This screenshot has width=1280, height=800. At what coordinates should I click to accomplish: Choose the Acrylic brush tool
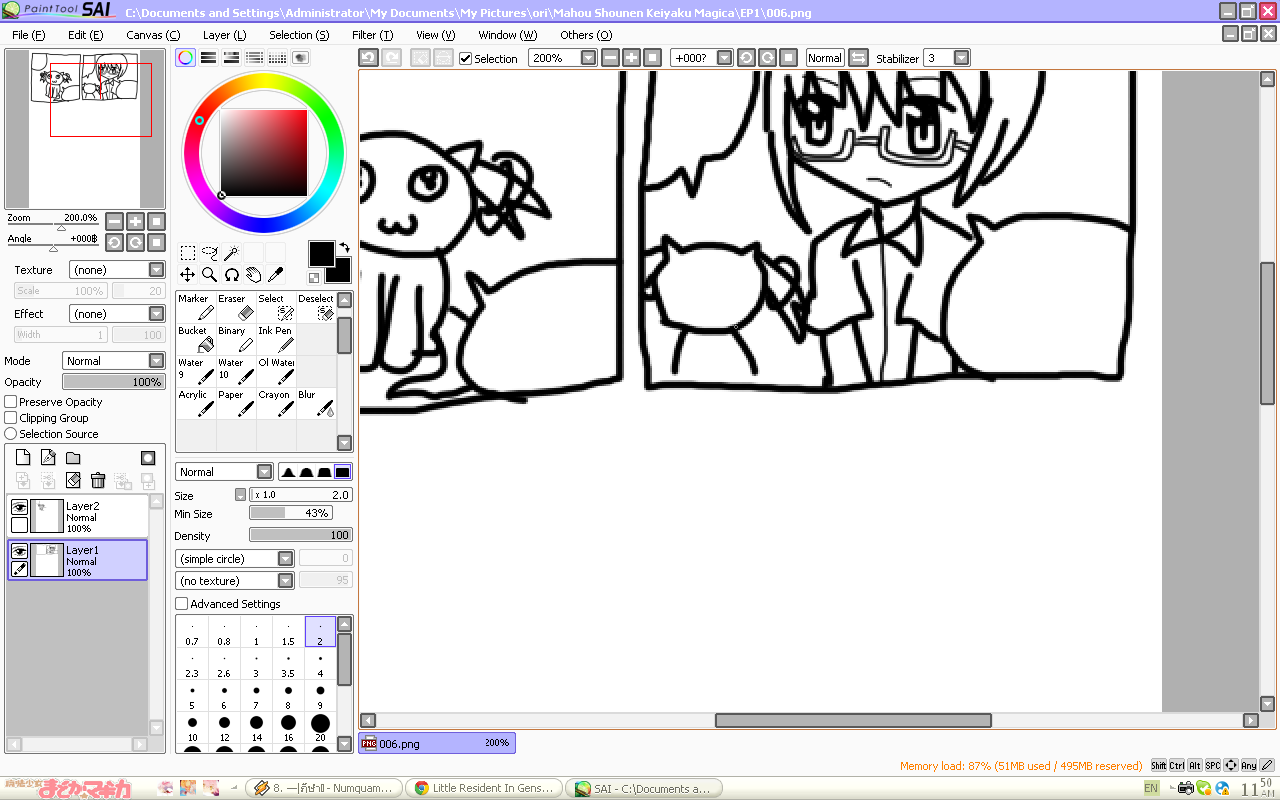tap(196, 403)
